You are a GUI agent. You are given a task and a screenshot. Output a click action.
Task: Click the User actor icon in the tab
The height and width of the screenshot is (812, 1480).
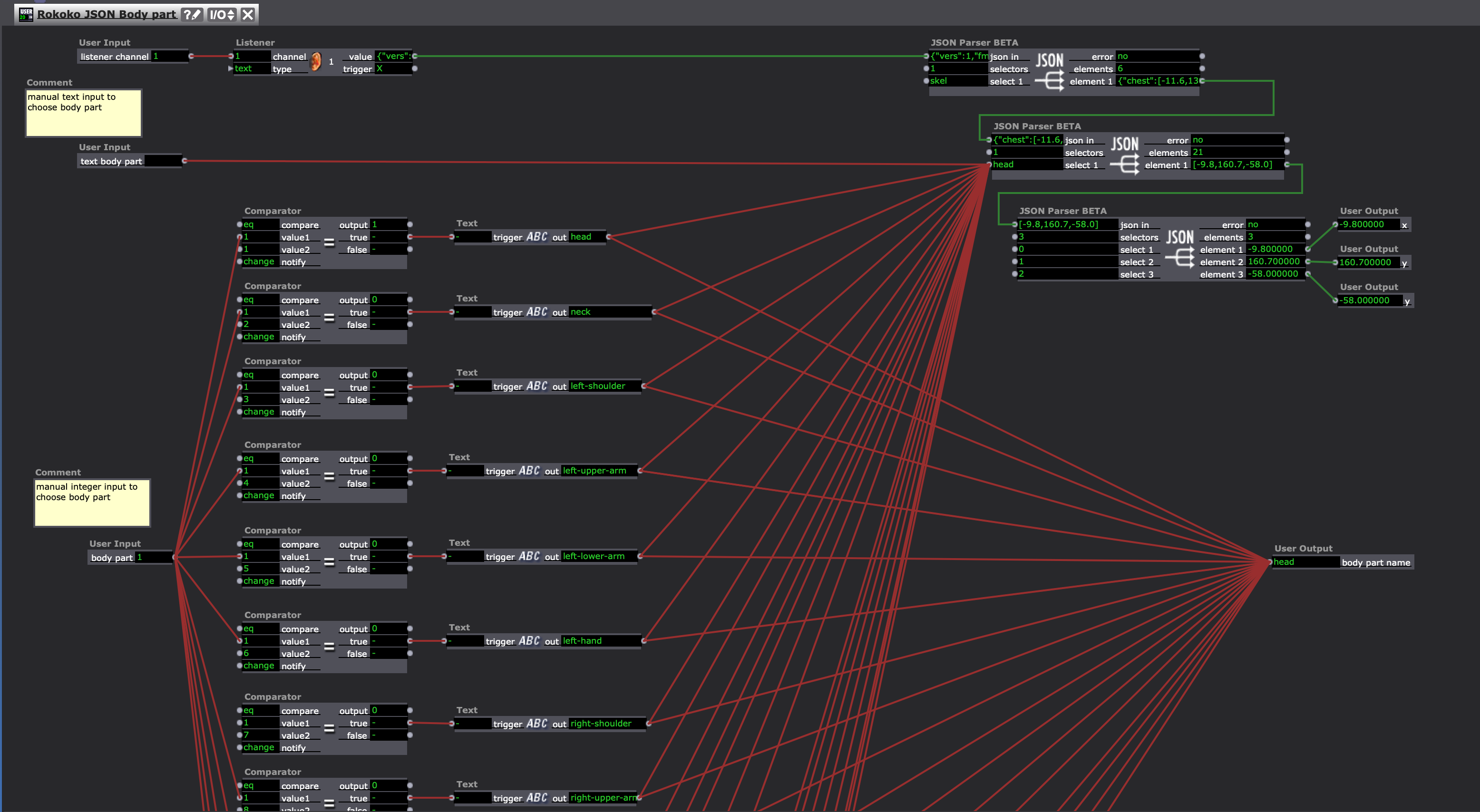(x=26, y=14)
